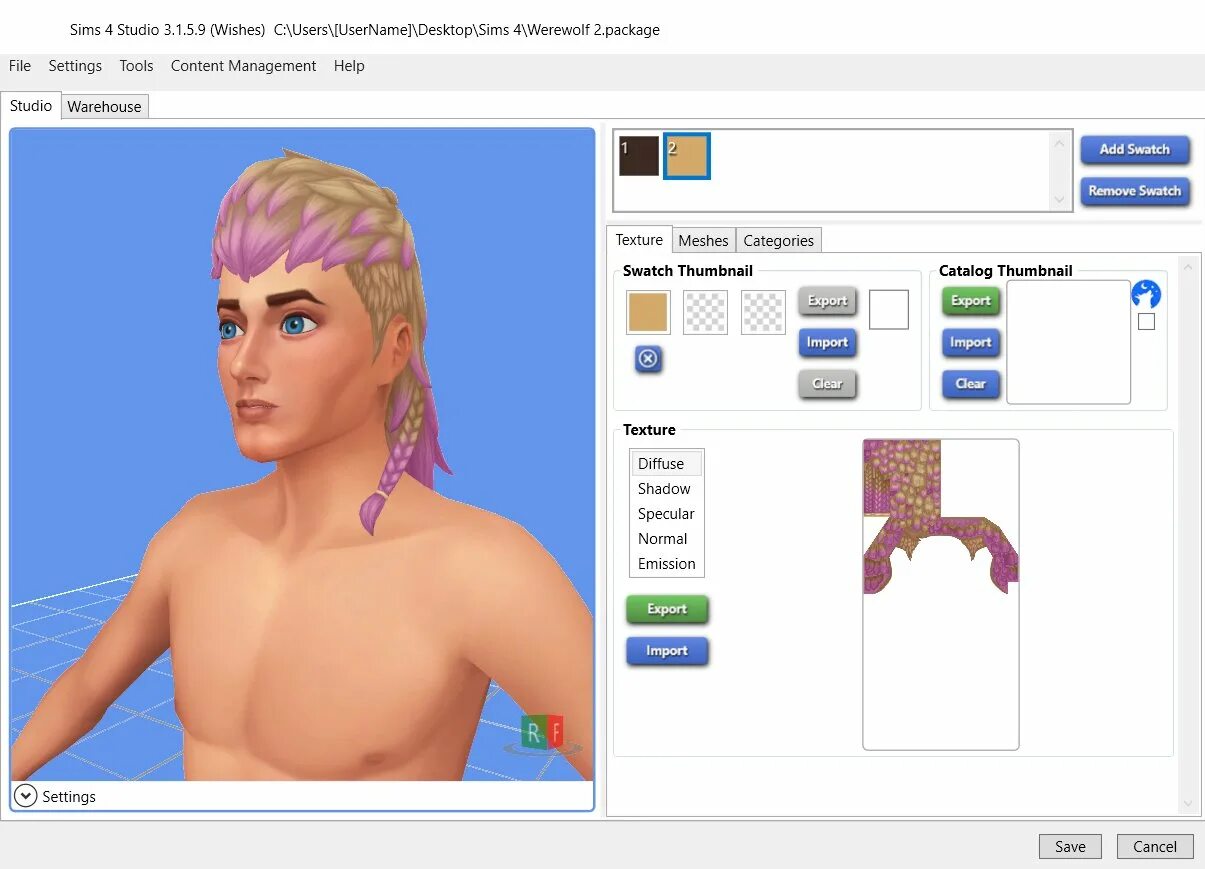Select the tan swatch labeled 2
Viewport: 1205px width, 869px height.
tap(686, 155)
